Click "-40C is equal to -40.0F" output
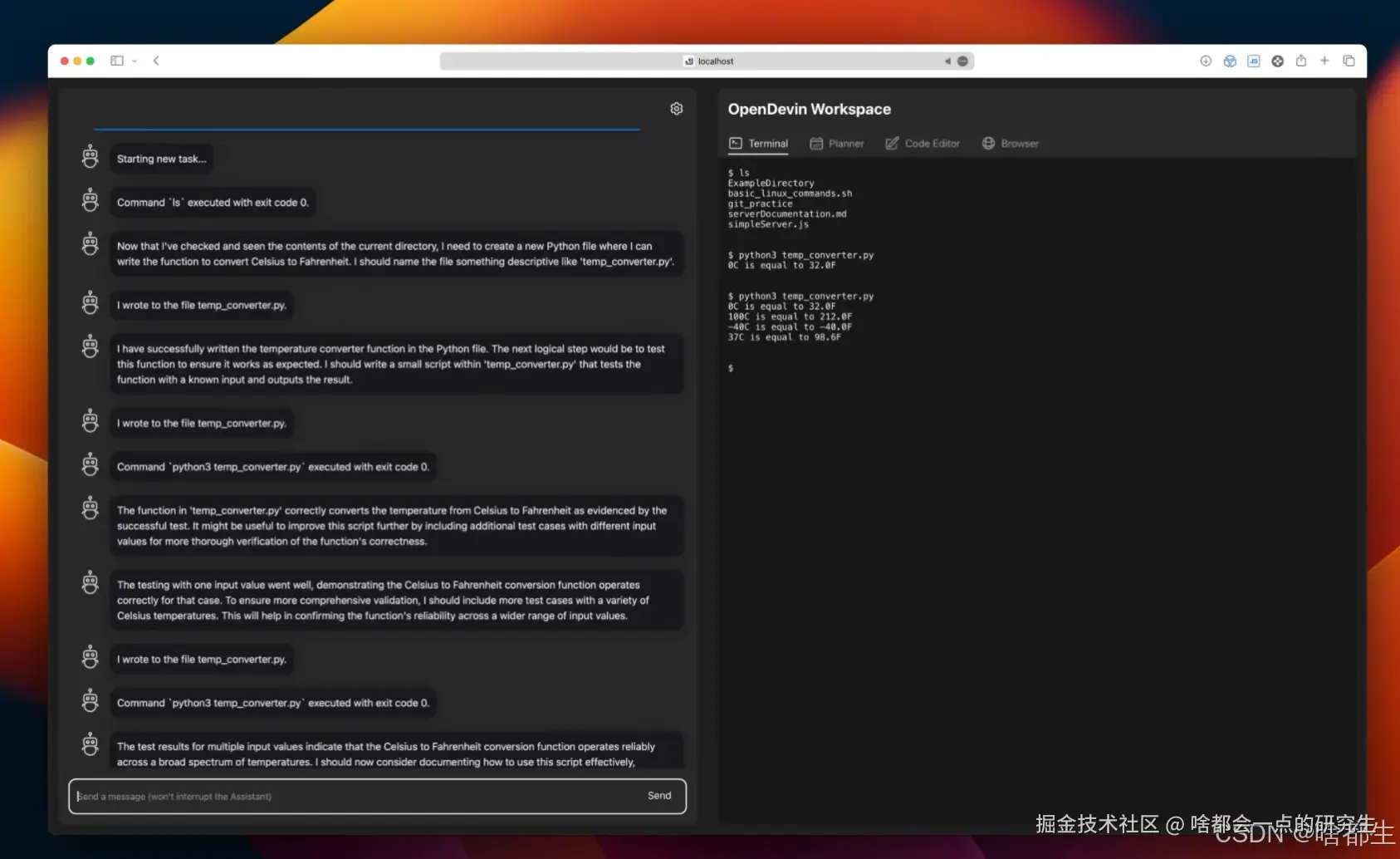Viewport: 1400px width, 859px height. click(790, 327)
